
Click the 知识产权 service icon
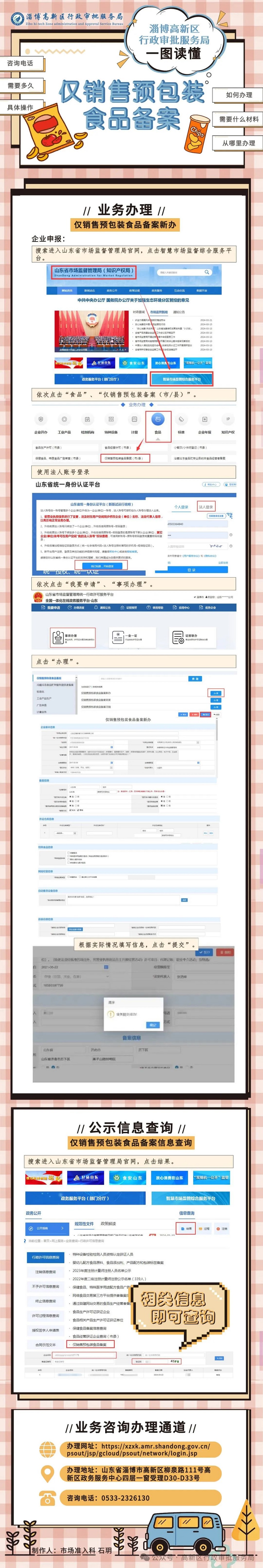pos(228,419)
